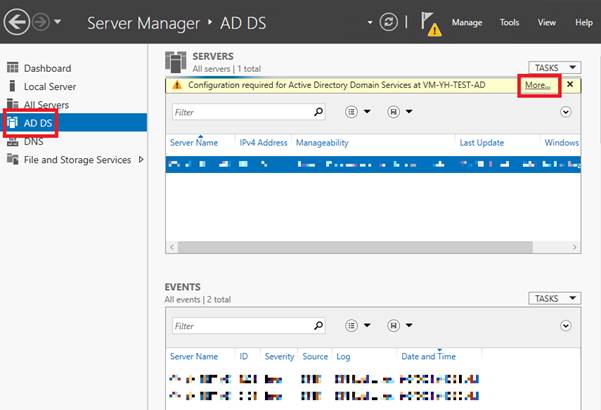Select Dashboard in the sidebar
Screen dimensions: 601x410
coord(48,68)
